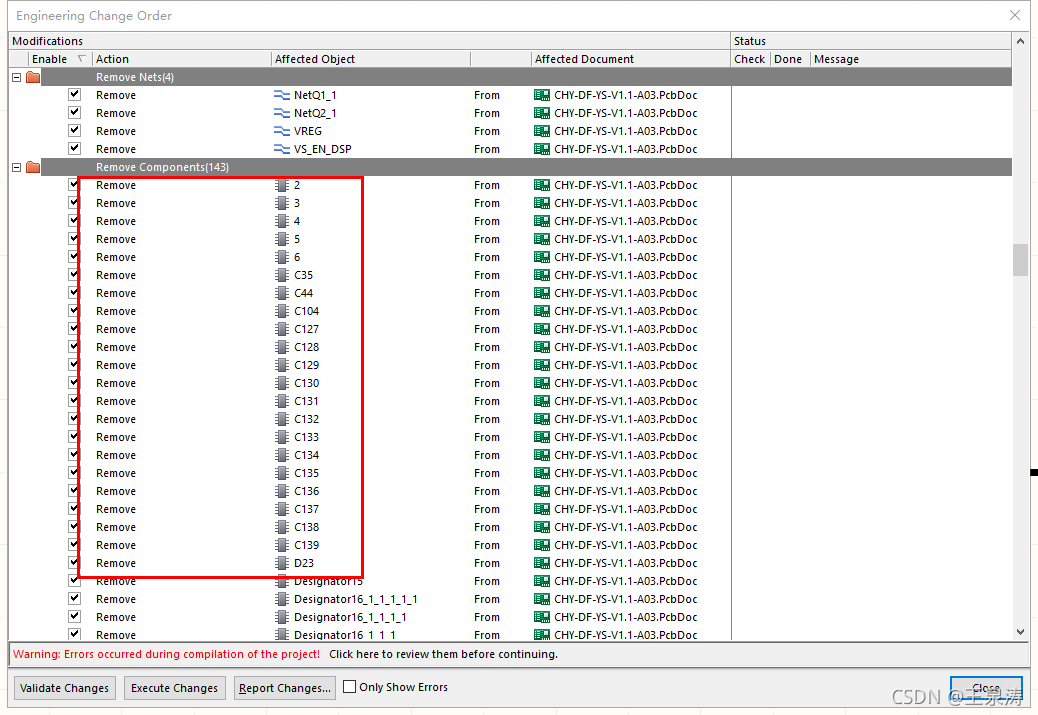
Task: Click the PcbDoc document icon in C128 row
Action: [x=542, y=347]
